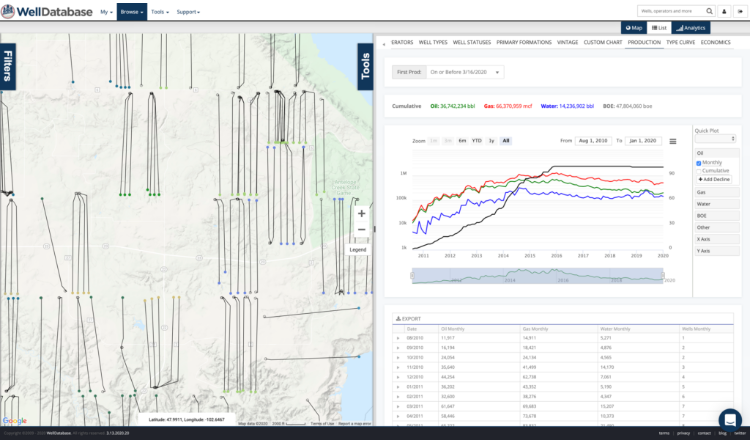Set chart zoom to All
This screenshot has width=752, height=440.
505,141
